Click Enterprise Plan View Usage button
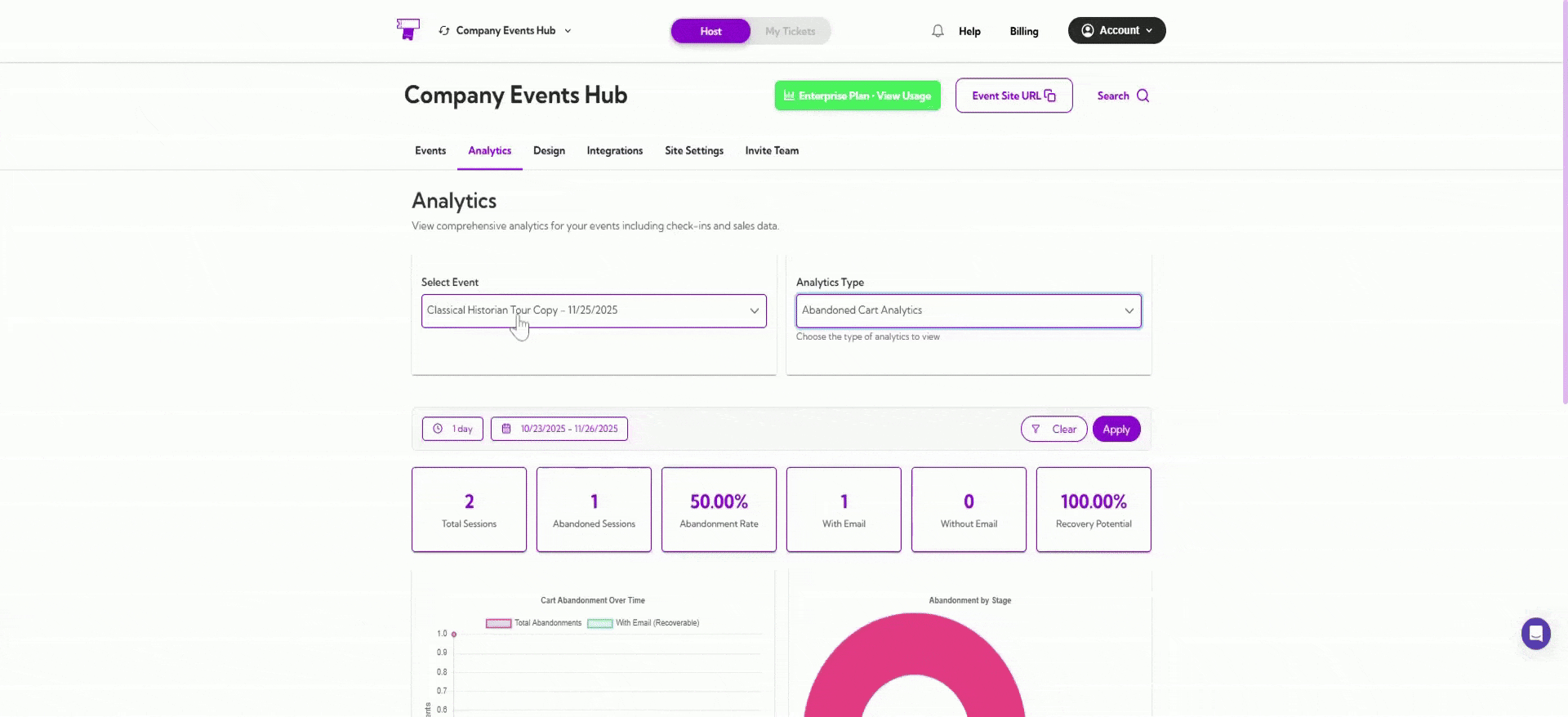This screenshot has height=717, width=1568. tap(857, 96)
